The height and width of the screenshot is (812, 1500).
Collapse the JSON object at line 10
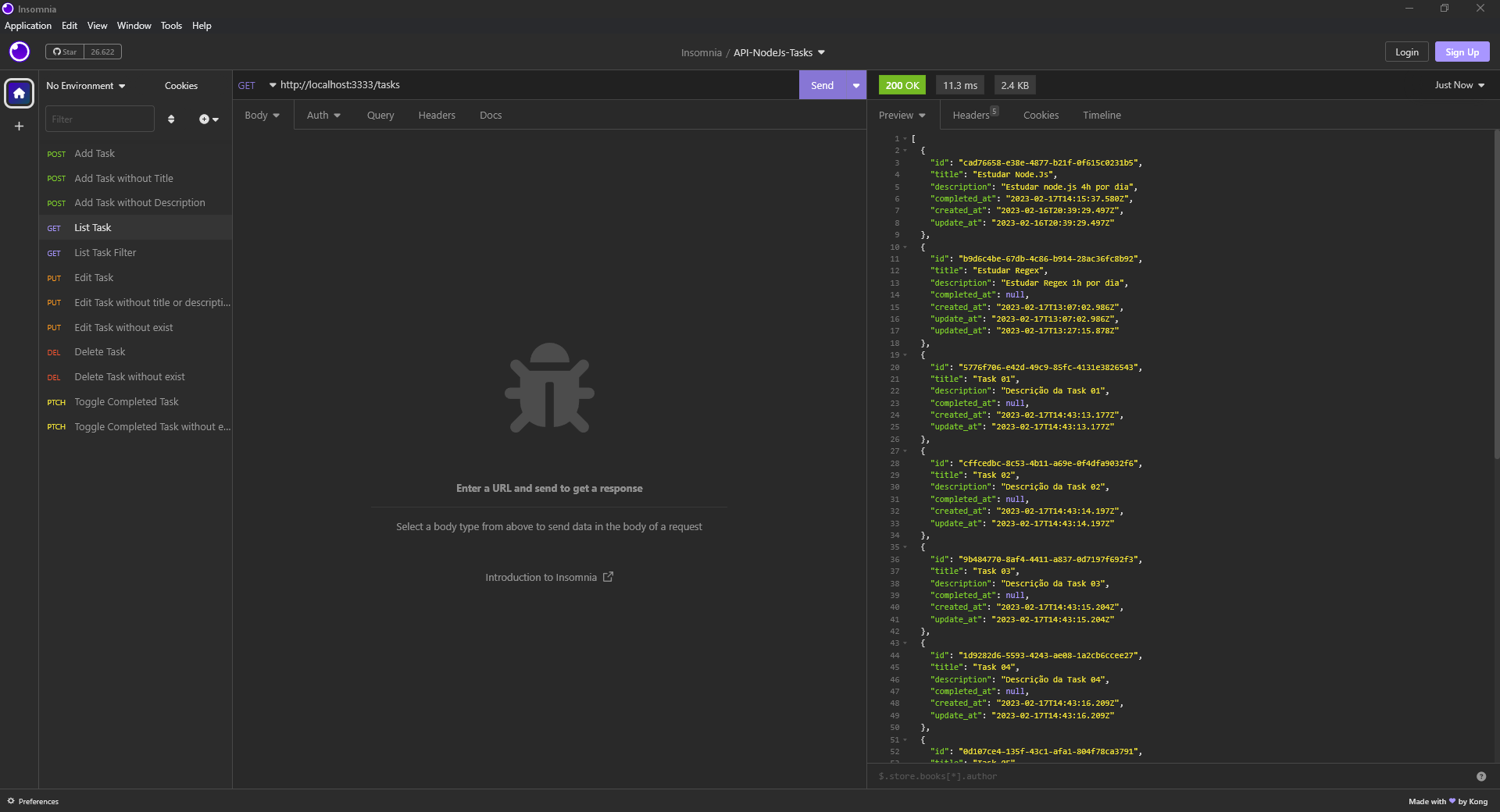(x=905, y=248)
